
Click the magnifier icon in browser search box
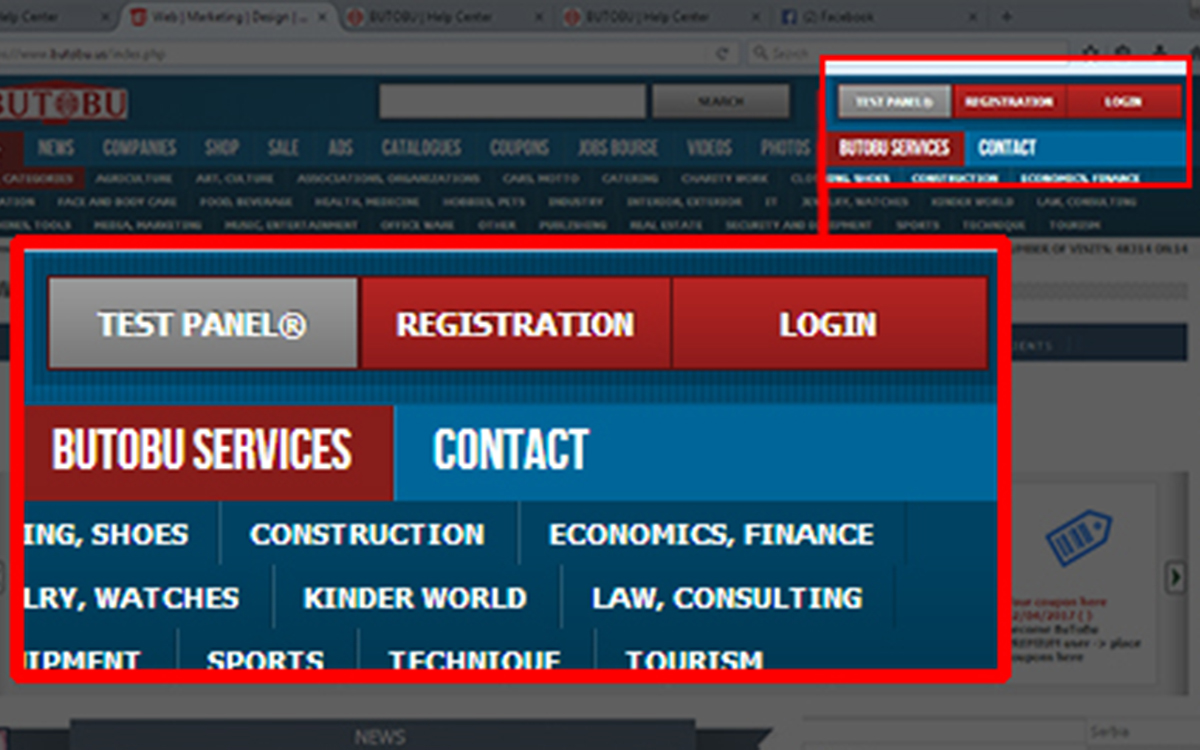[x=761, y=53]
